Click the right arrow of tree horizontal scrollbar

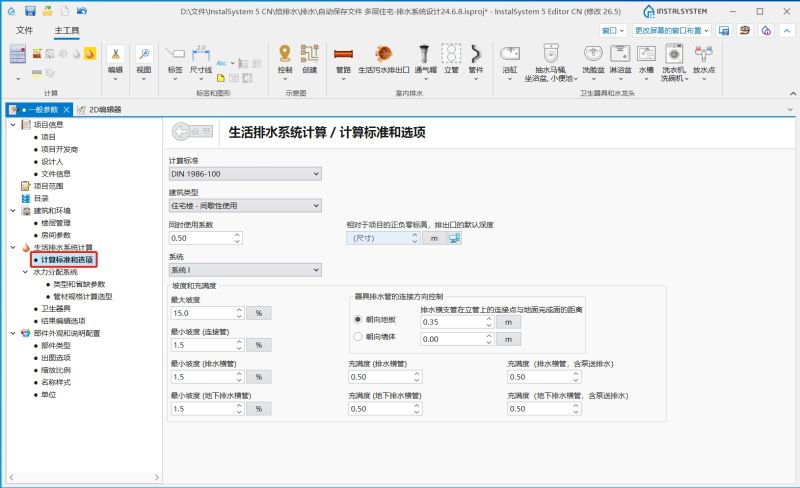(157, 478)
